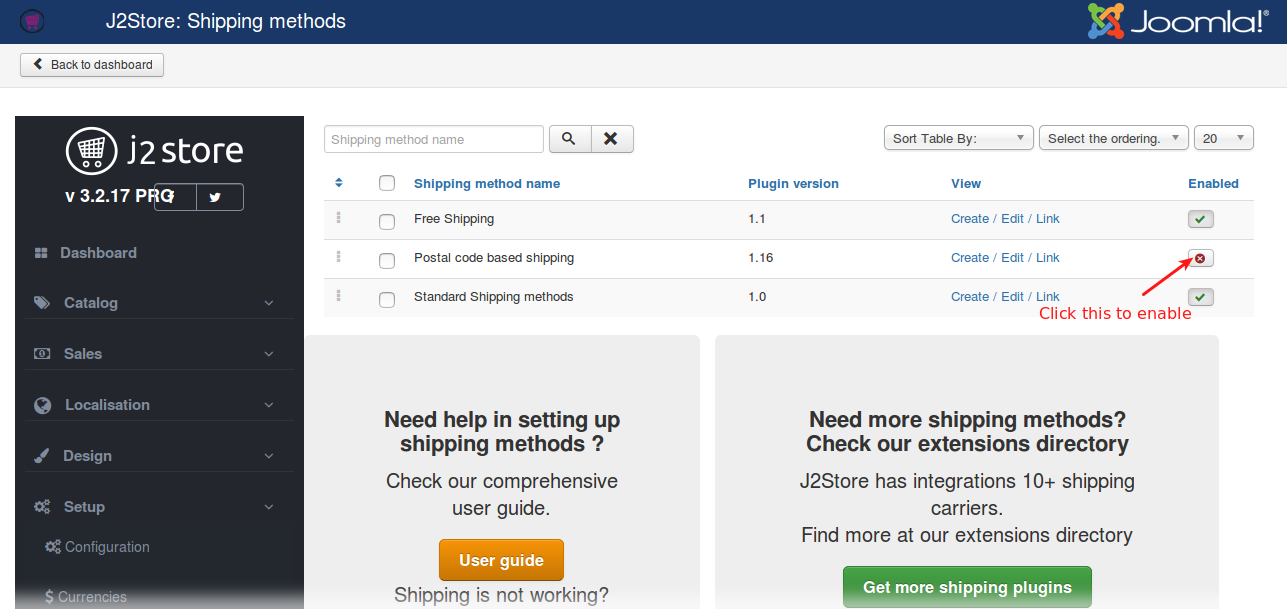Viewport: 1287px width, 609px height.
Task: Clear the search with the X button
Action: click(612, 139)
